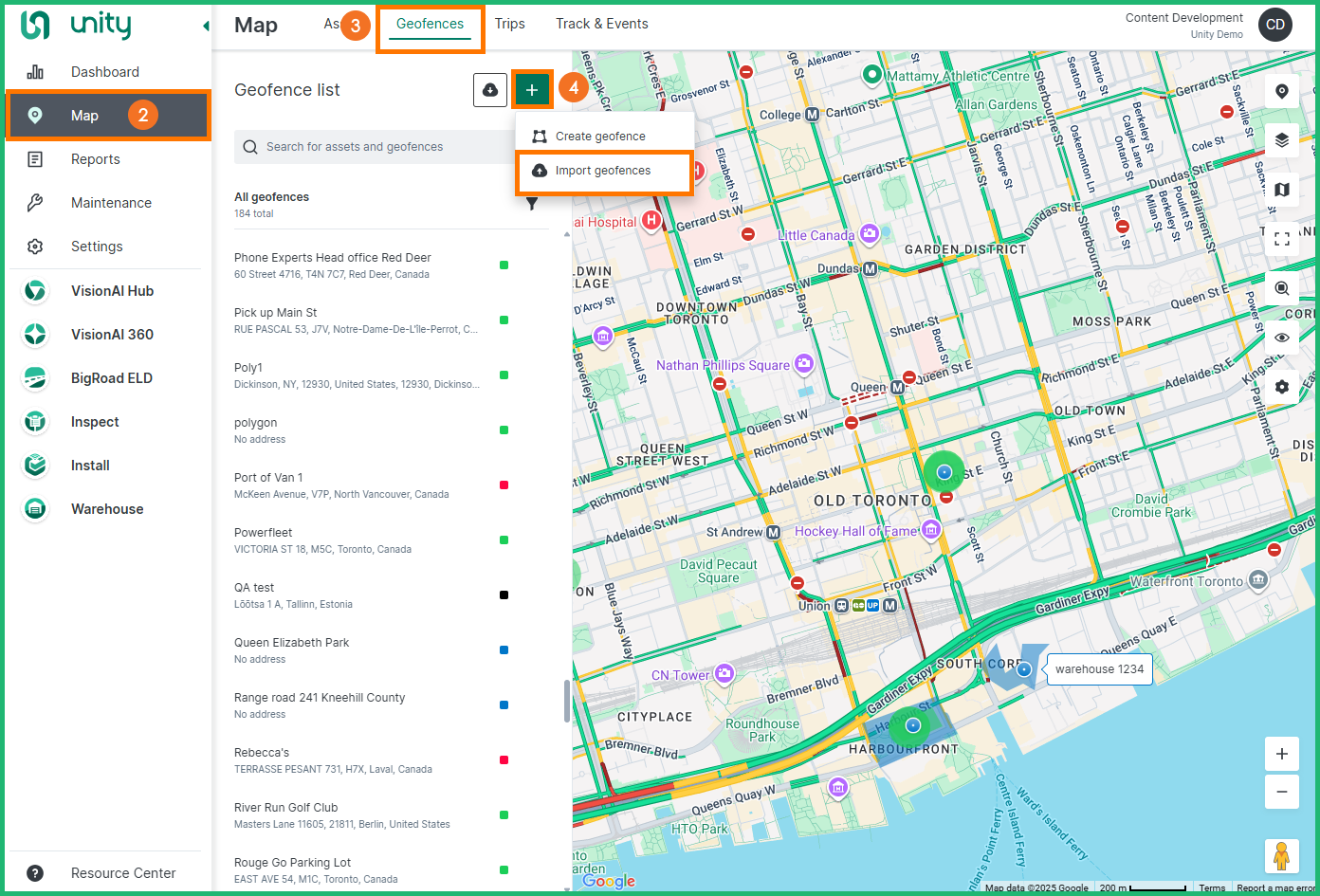Click the Street View pegman icon
Image resolution: width=1320 pixels, height=896 pixels.
click(1281, 855)
